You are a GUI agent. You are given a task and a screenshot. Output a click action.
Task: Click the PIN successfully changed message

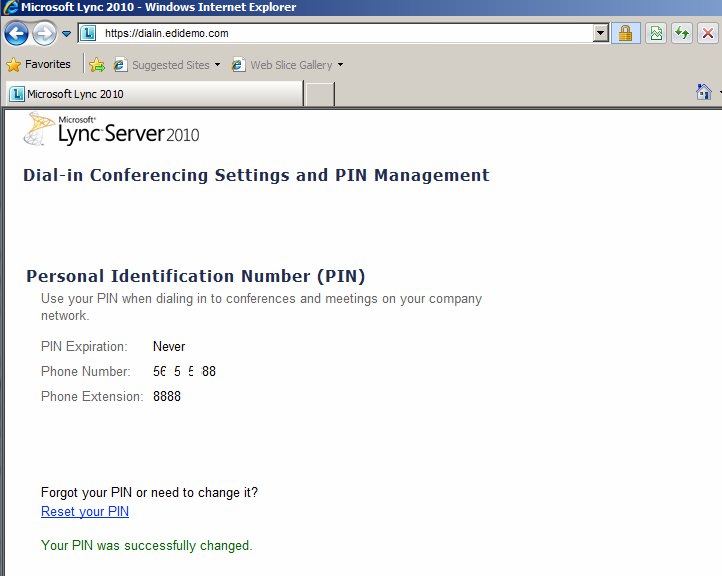coord(146,546)
